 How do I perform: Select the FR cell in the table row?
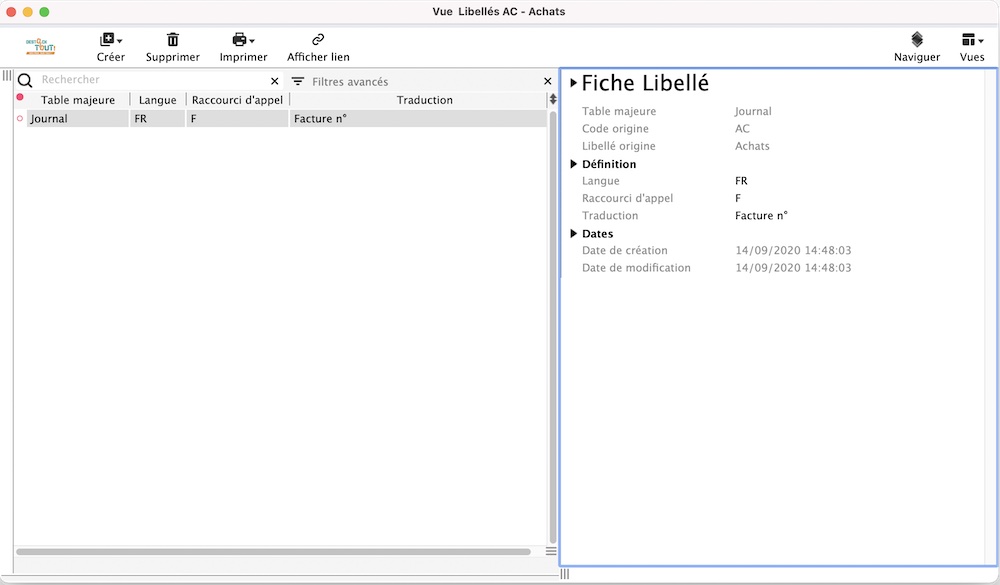(158, 119)
